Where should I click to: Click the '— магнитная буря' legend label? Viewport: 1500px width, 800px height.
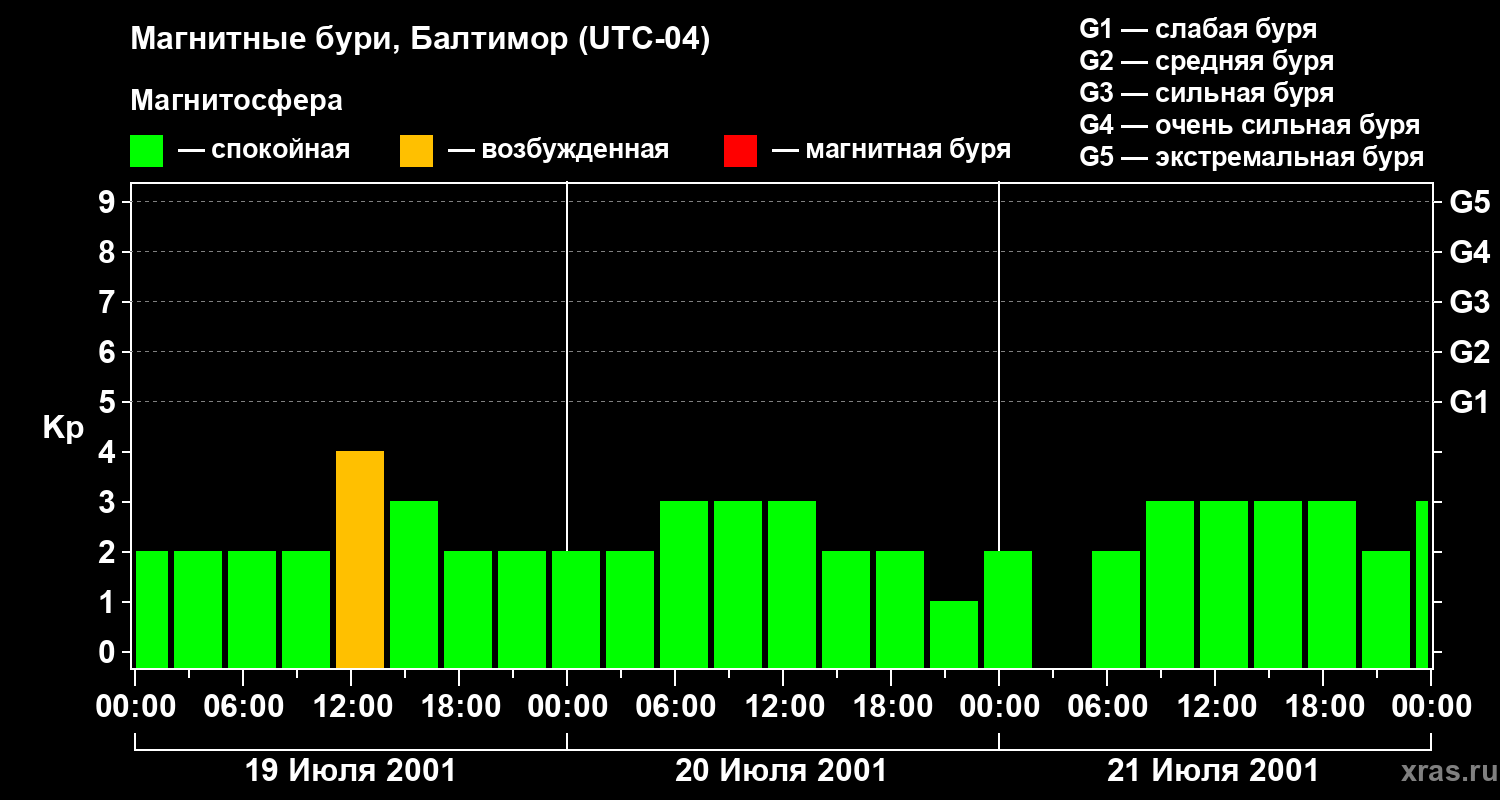click(892, 150)
